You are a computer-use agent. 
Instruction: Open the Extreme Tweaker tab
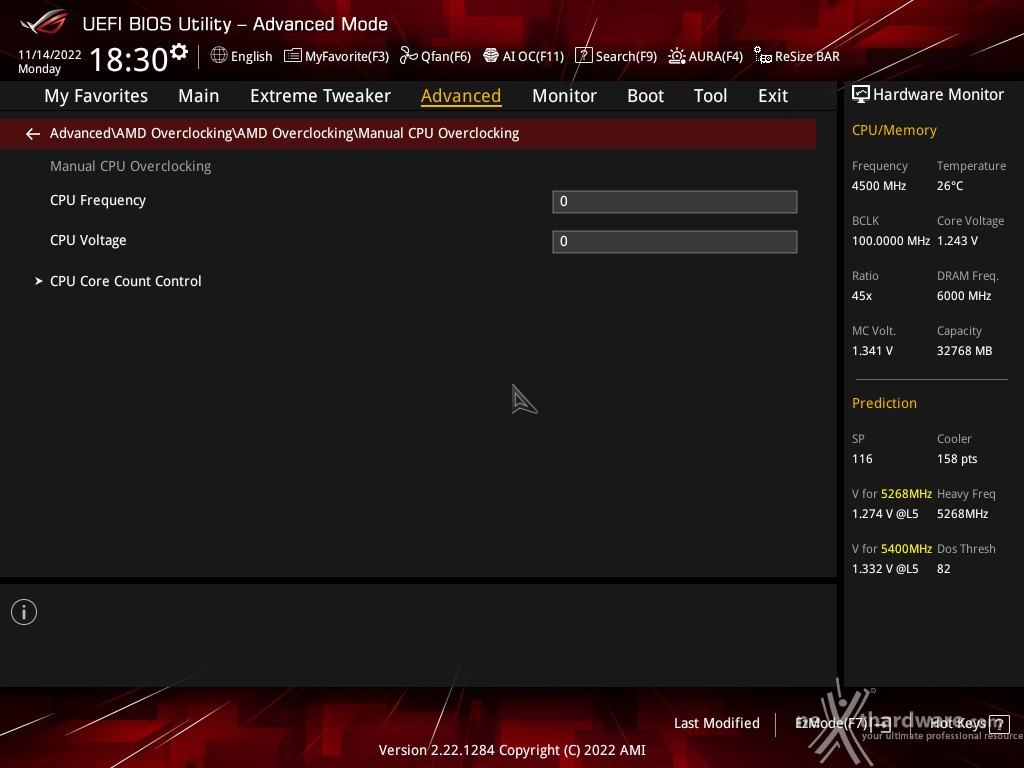(320, 96)
